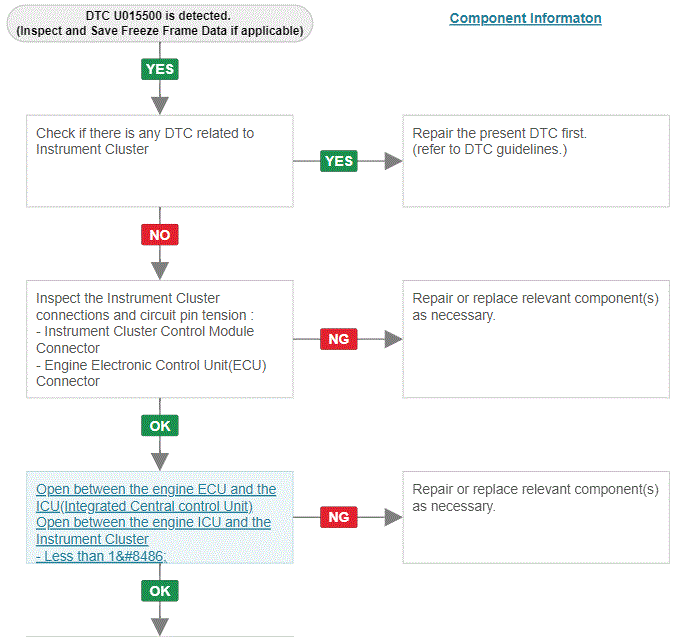Viewport: 680px width, 637px height.
Task: Select the Repair the present DTC first box
Action: [536, 161]
